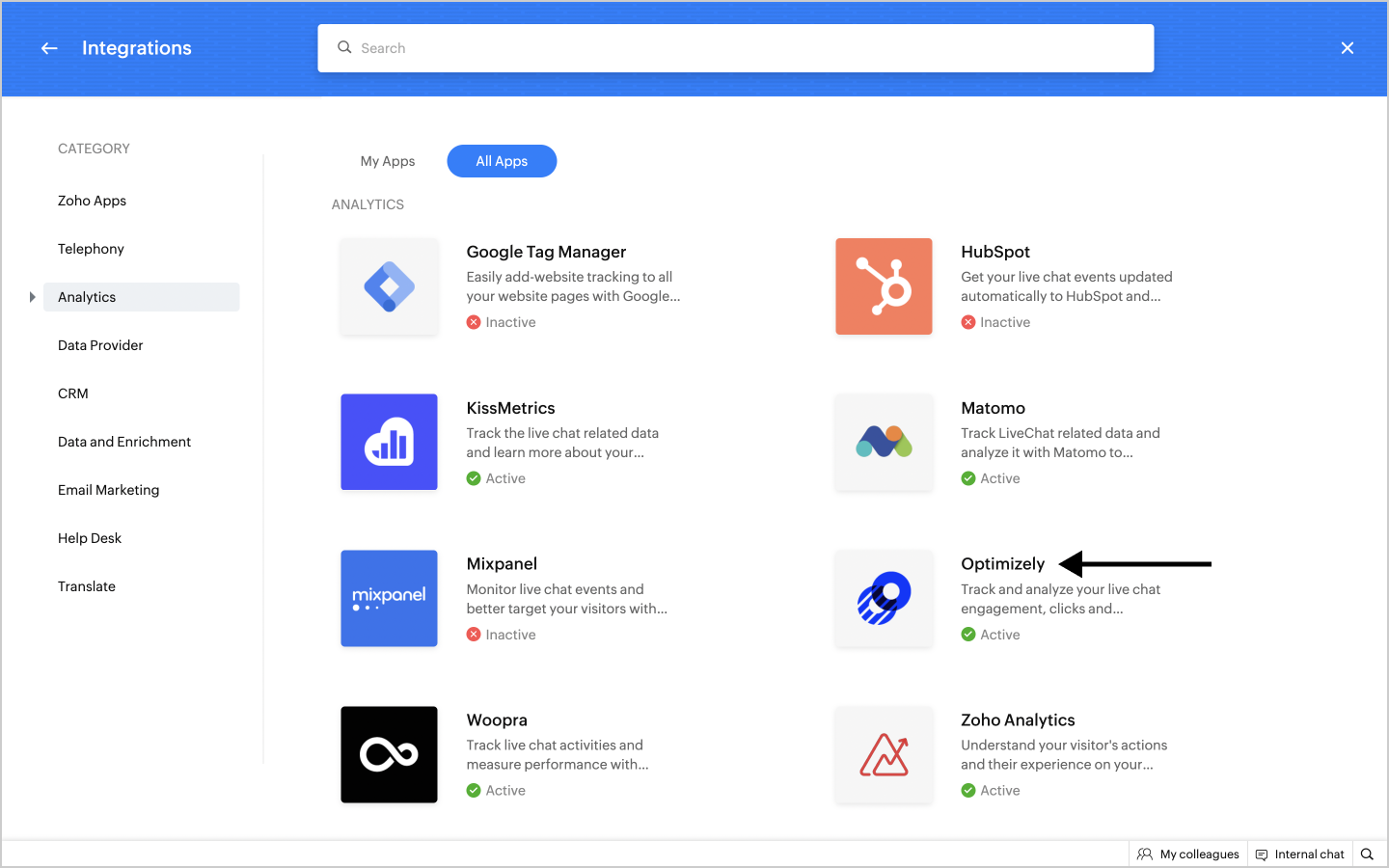Select the CRM category
1389x868 pixels.
[x=73, y=393]
